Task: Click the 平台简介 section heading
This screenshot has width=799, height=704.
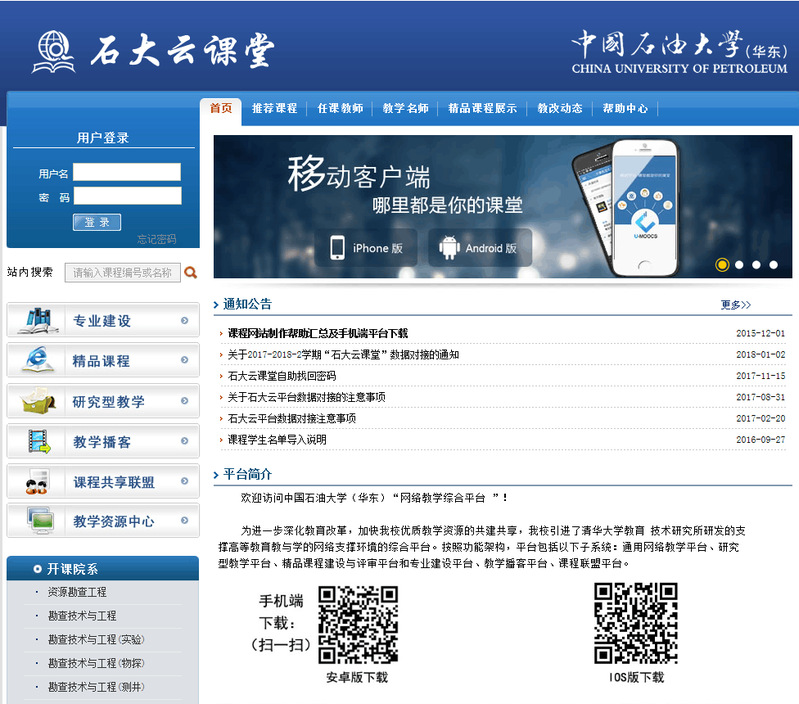Action: pyautogui.click(x=247, y=474)
